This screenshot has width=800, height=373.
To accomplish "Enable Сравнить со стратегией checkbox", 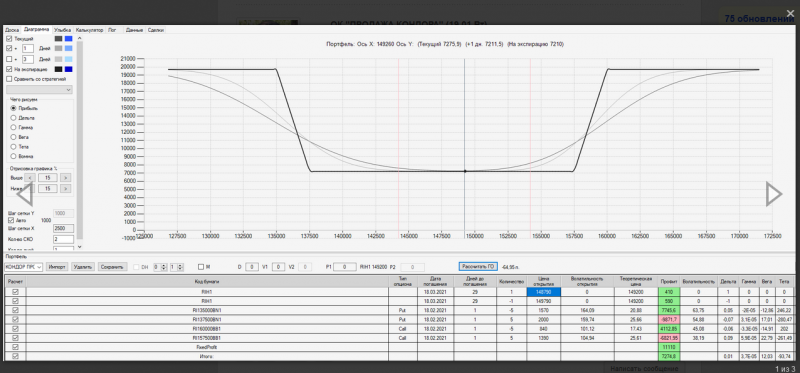I will tap(9, 79).
